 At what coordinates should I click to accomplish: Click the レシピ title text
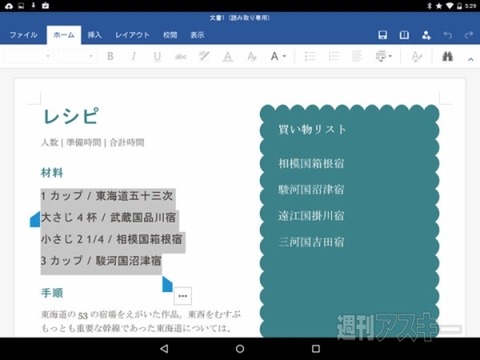(71, 116)
